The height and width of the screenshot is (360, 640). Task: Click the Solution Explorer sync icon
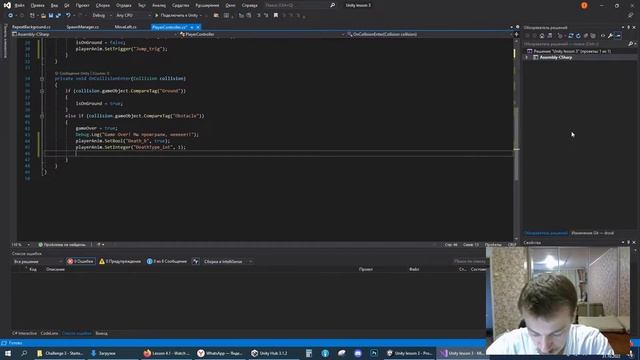coord(571,36)
